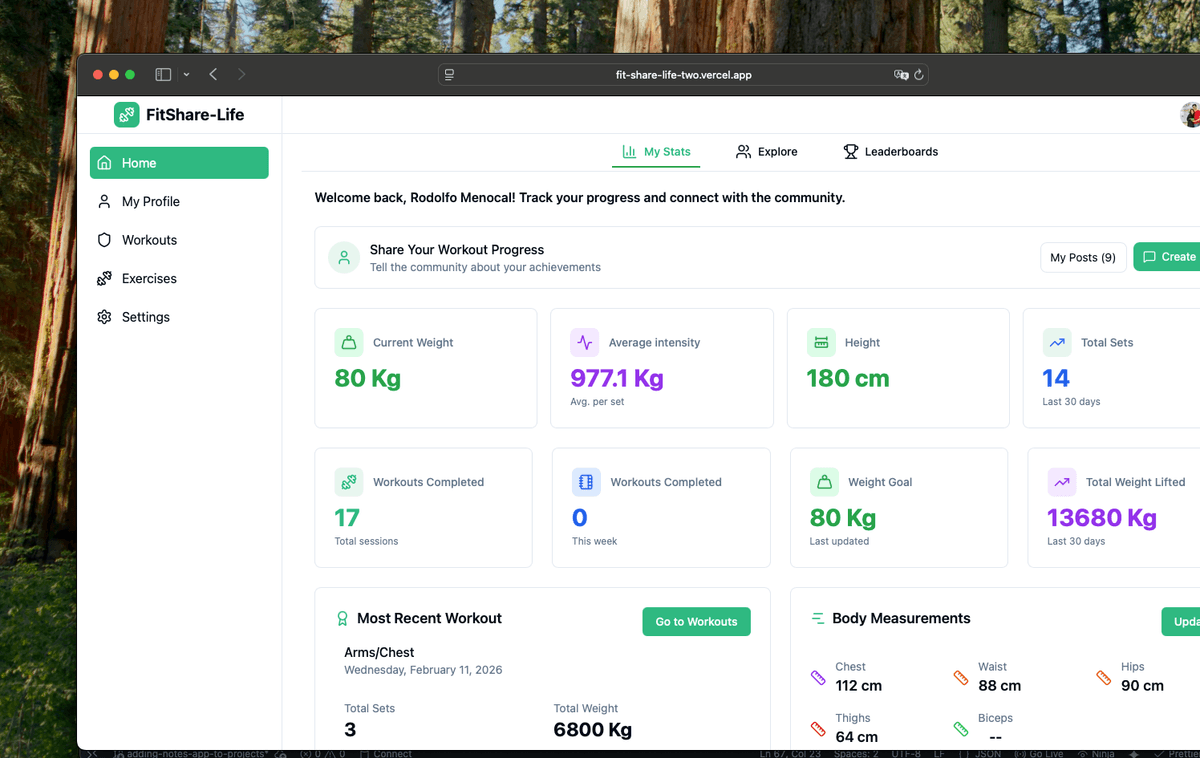Image resolution: width=1200 pixels, height=758 pixels.
Task: Click the FitShare-Life logo icon
Action: (126, 114)
